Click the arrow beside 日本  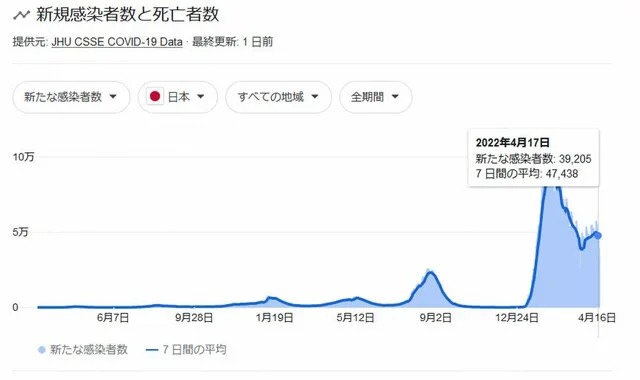200,97
